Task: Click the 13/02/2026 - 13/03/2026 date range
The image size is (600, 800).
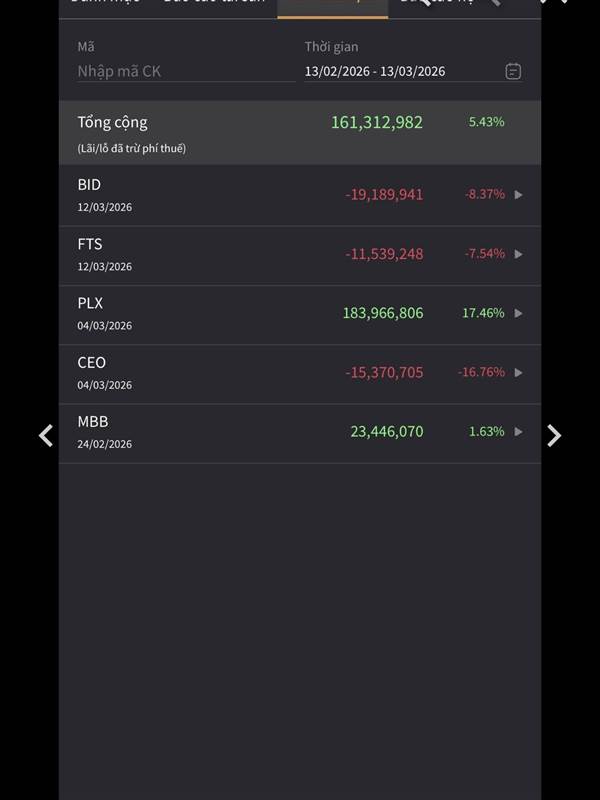Action: click(x=375, y=71)
